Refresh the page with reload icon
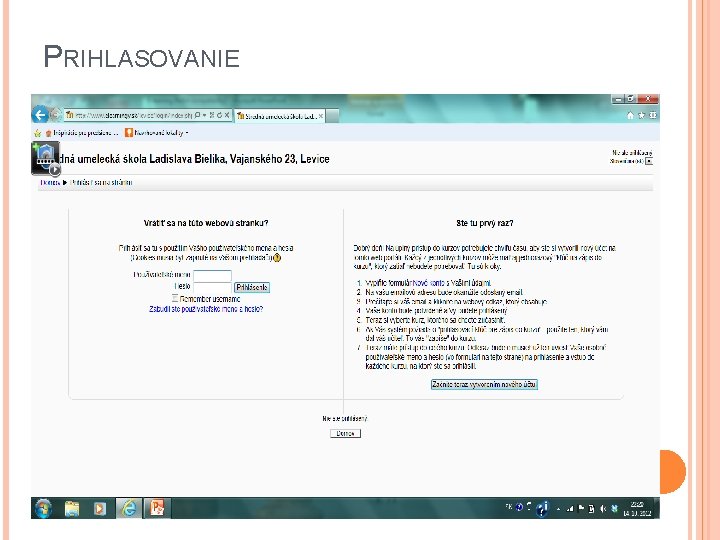720x540 pixels. coord(219,115)
